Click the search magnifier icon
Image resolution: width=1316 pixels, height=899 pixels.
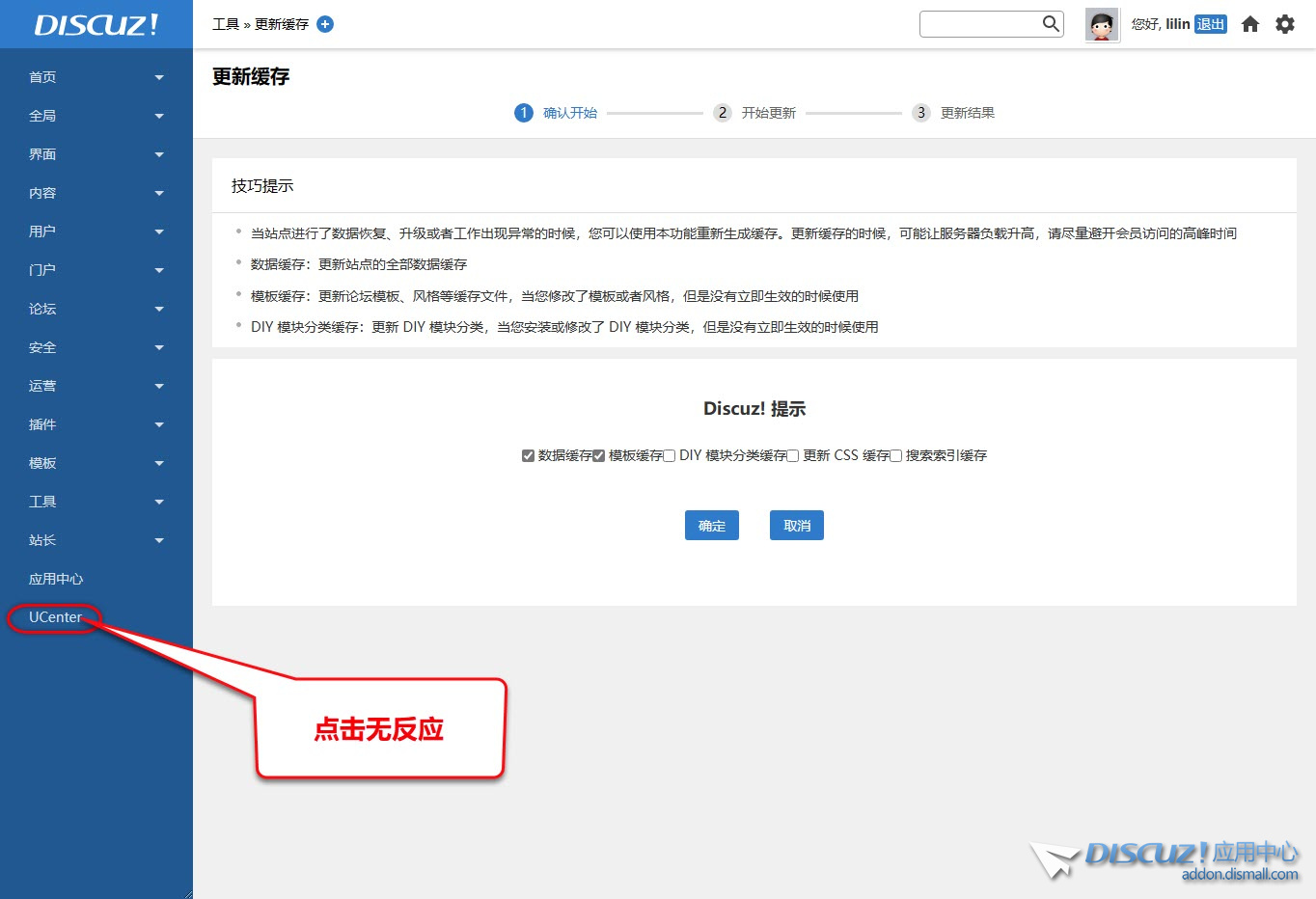1051,24
